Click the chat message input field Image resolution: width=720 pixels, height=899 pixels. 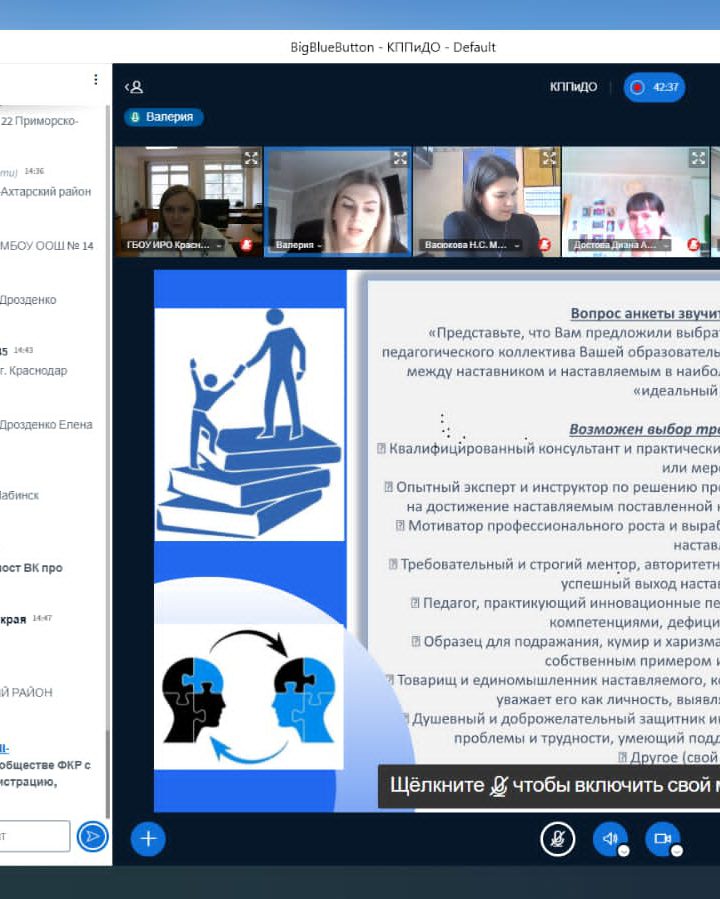coord(35,836)
